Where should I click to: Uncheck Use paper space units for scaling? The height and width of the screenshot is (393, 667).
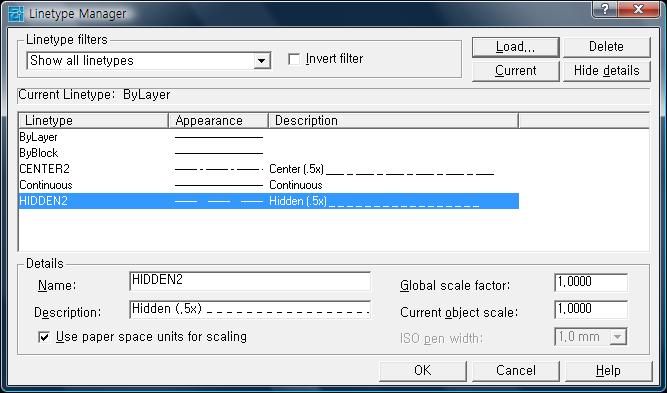pos(44,337)
